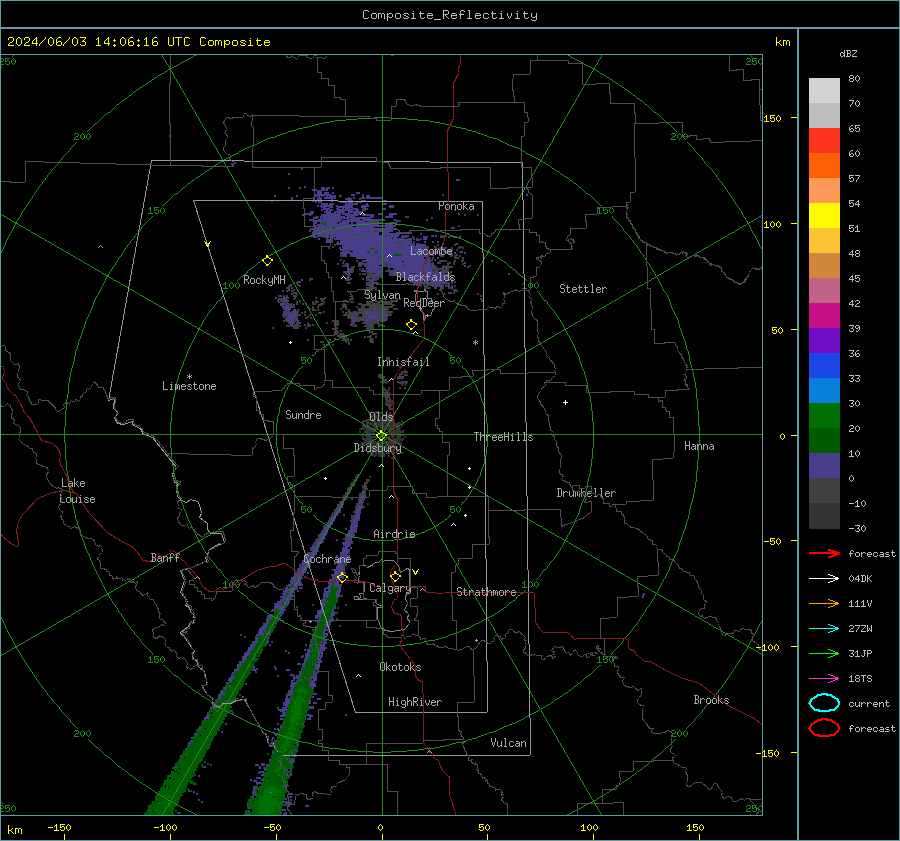Click the RedDeer city label
900x841 pixels.
click(x=424, y=303)
